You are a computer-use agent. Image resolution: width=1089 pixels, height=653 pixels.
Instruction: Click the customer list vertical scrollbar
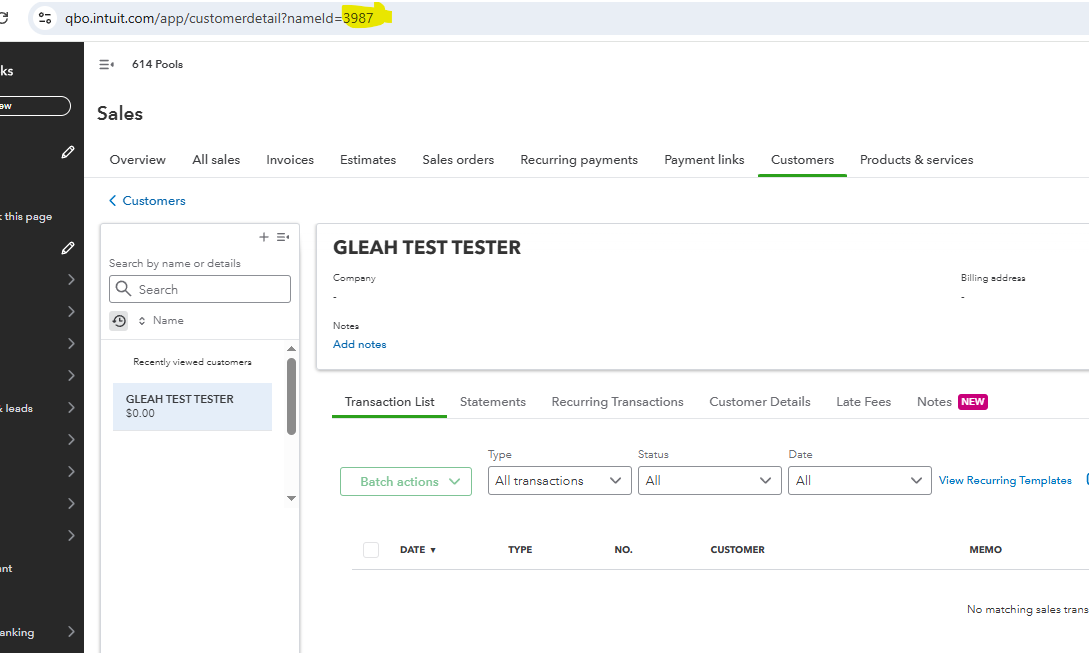pyautogui.click(x=291, y=397)
